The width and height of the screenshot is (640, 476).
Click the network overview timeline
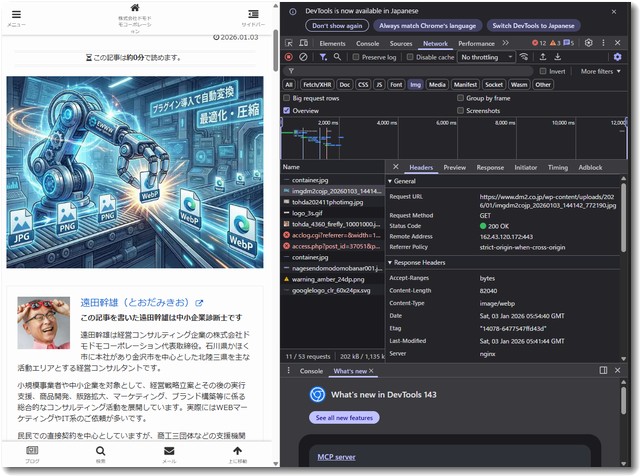pyautogui.click(x=454, y=138)
